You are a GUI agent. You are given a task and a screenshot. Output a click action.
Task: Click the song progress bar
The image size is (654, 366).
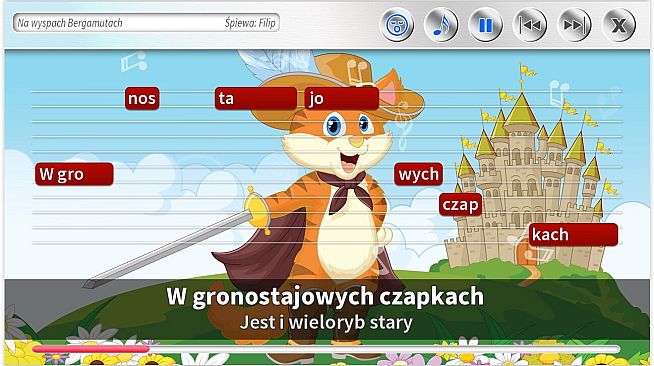326,349
